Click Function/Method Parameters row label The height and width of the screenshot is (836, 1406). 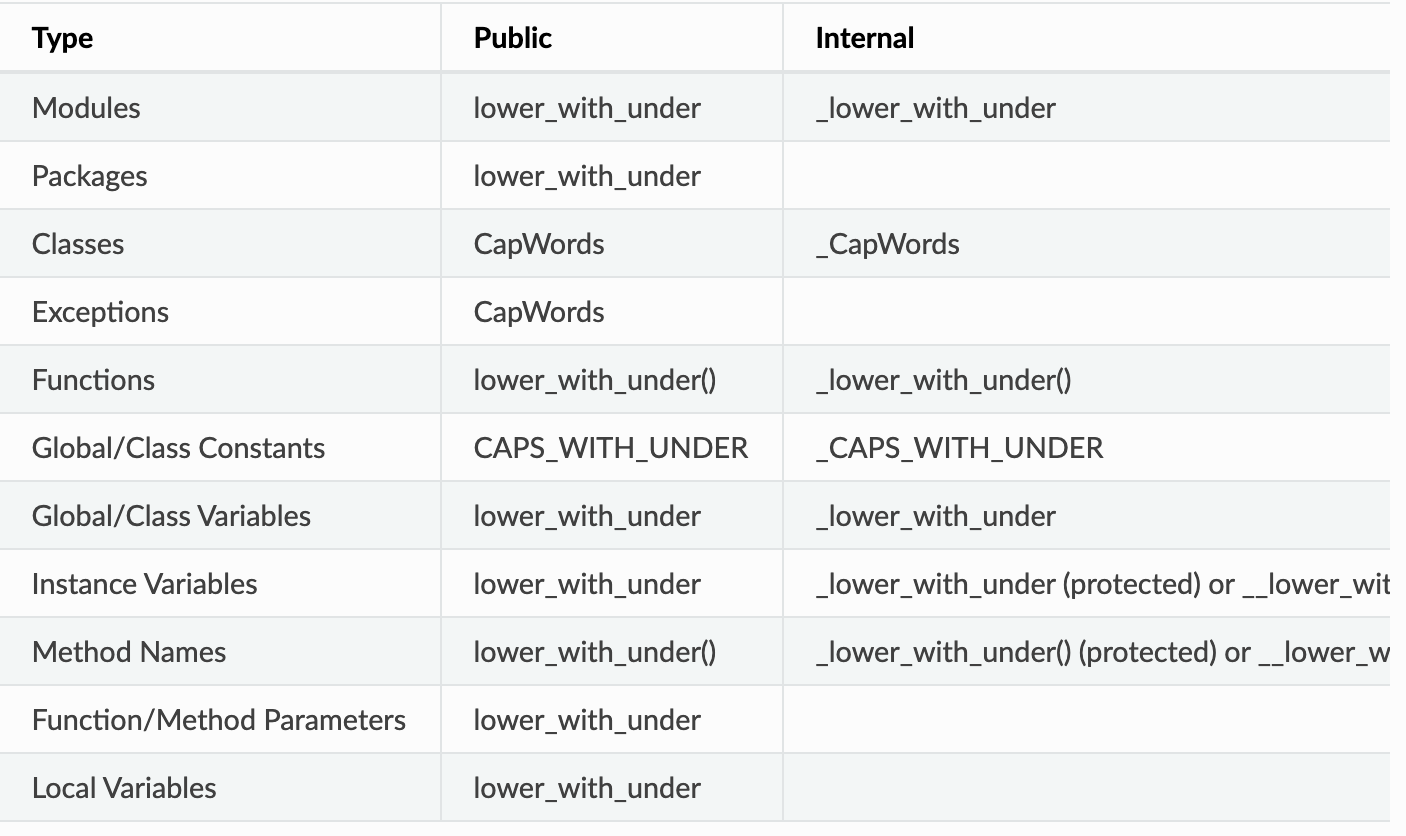pyautogui.click(x=219, y=719)
